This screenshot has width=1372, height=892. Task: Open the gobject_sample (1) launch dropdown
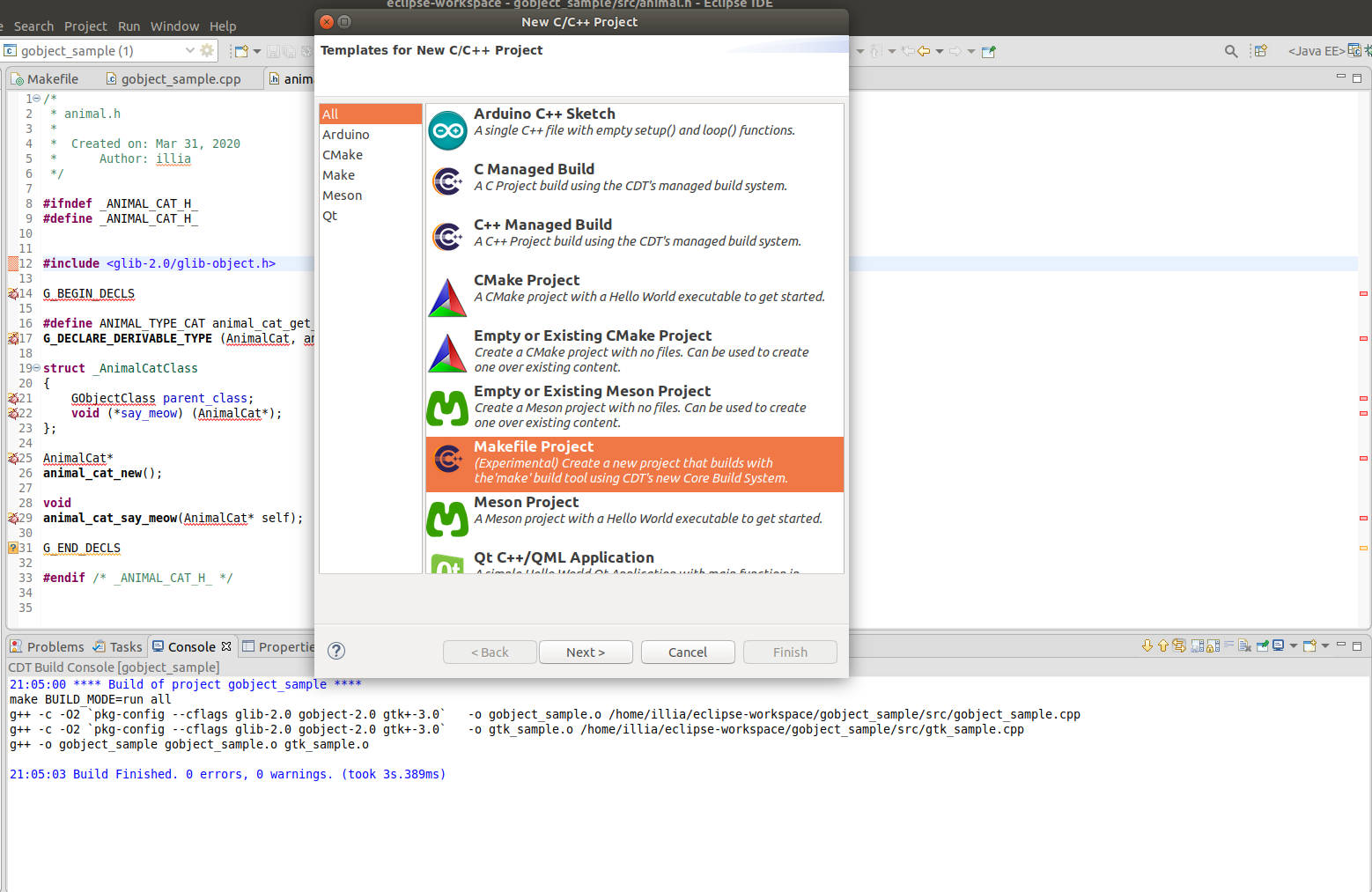point(189,50)
